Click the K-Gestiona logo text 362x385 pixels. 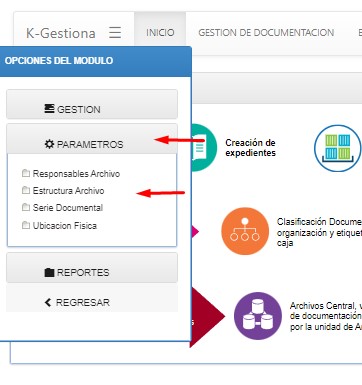click(x=61, y=33)
